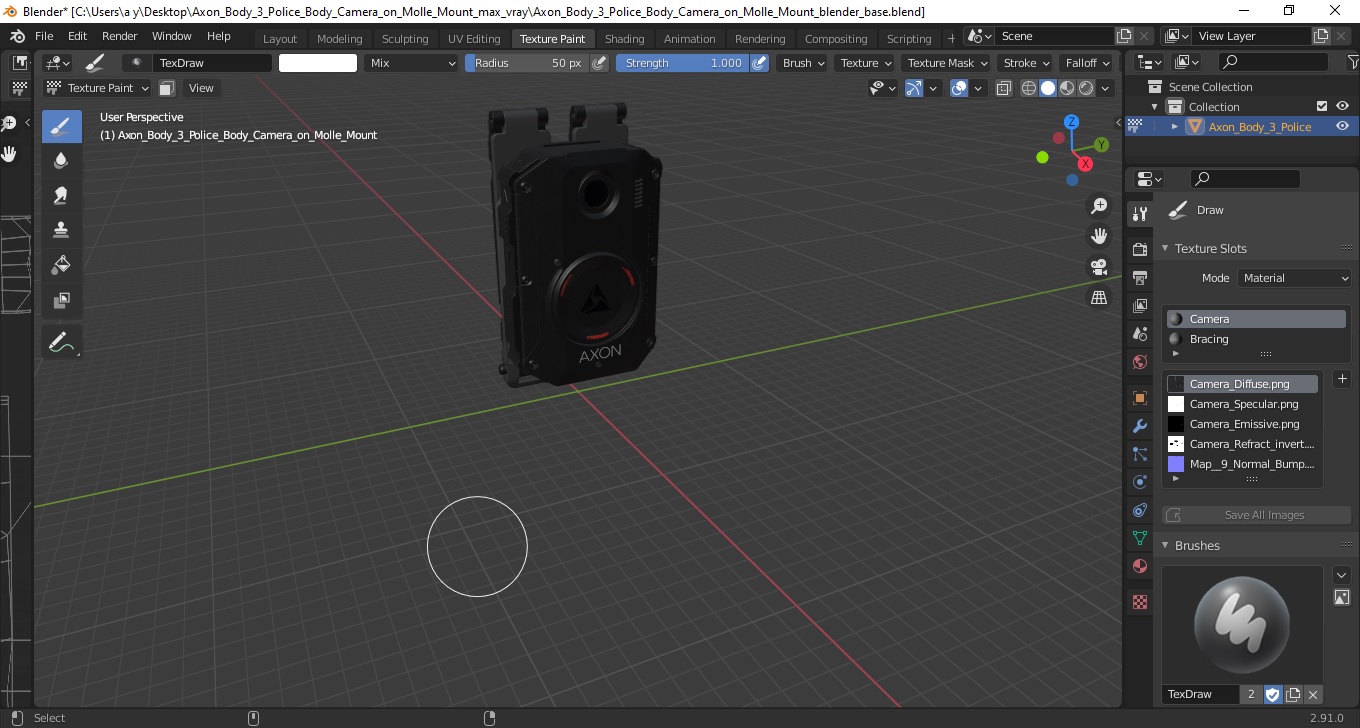
Task: Open Active Tool properties tab
Action: pos(1139,213)
